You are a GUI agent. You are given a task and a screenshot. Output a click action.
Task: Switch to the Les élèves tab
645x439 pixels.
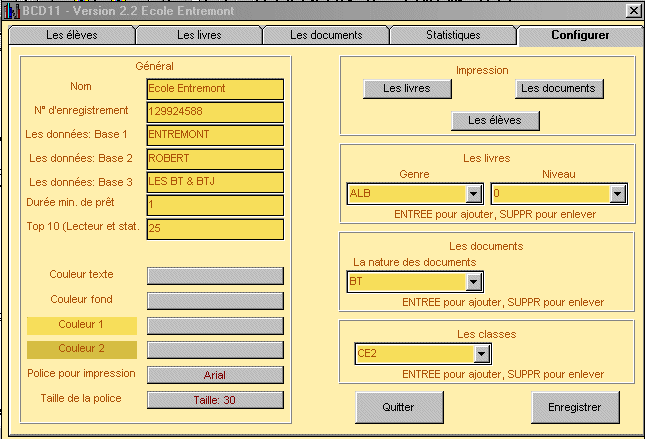[71, 35]
